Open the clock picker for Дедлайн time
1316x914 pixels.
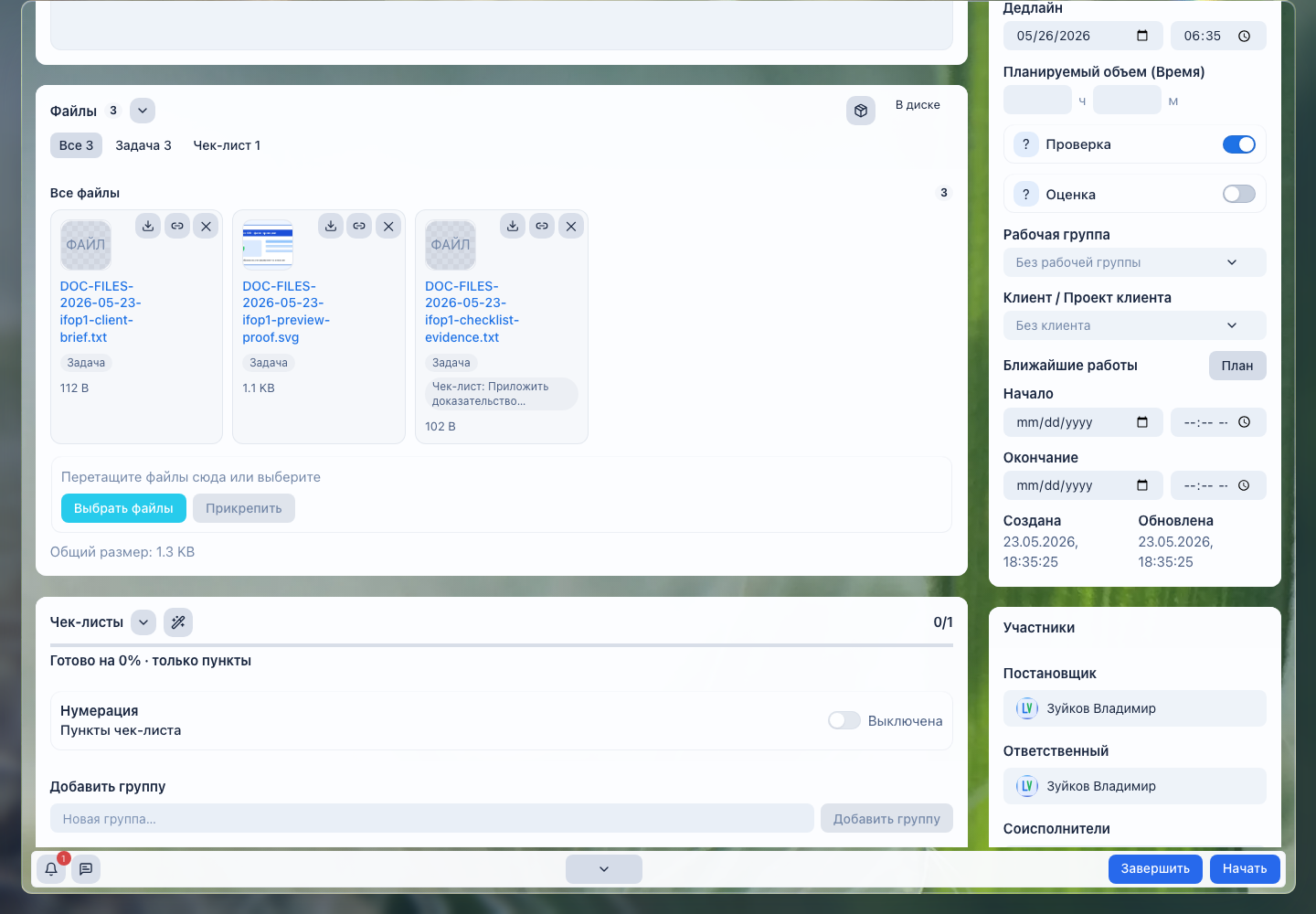click(x=1244, y=36)
